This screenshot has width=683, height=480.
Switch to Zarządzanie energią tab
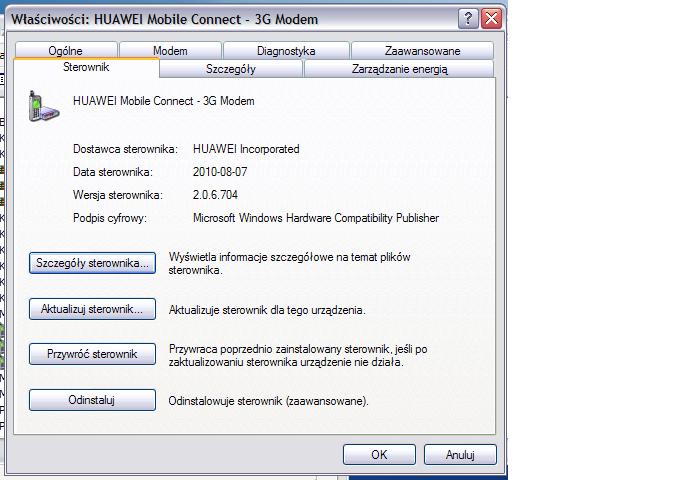pos(399,69)
